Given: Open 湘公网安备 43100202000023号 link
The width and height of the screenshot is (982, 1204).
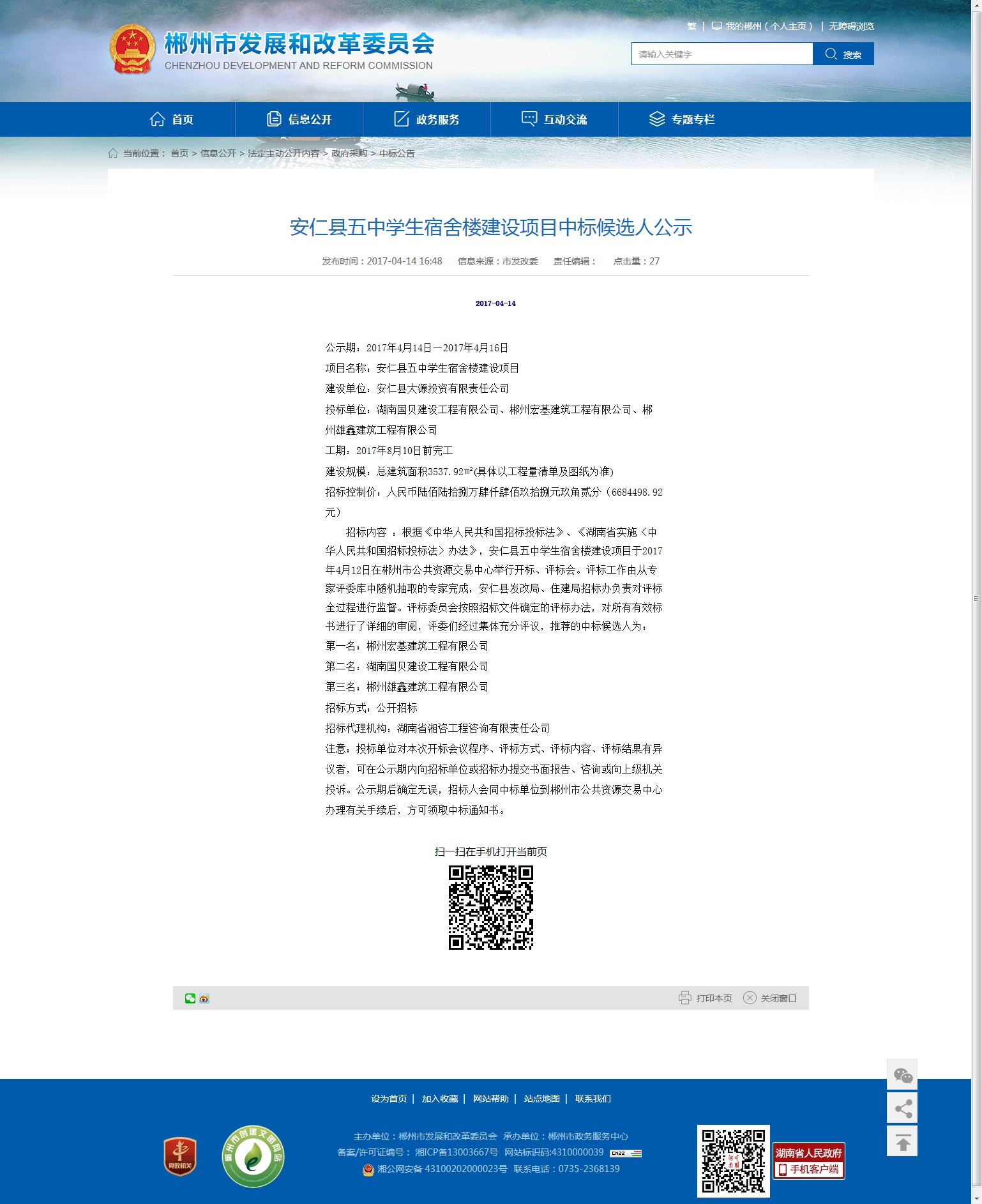Looking at the screenshot, I should [x=442, y=1169].
